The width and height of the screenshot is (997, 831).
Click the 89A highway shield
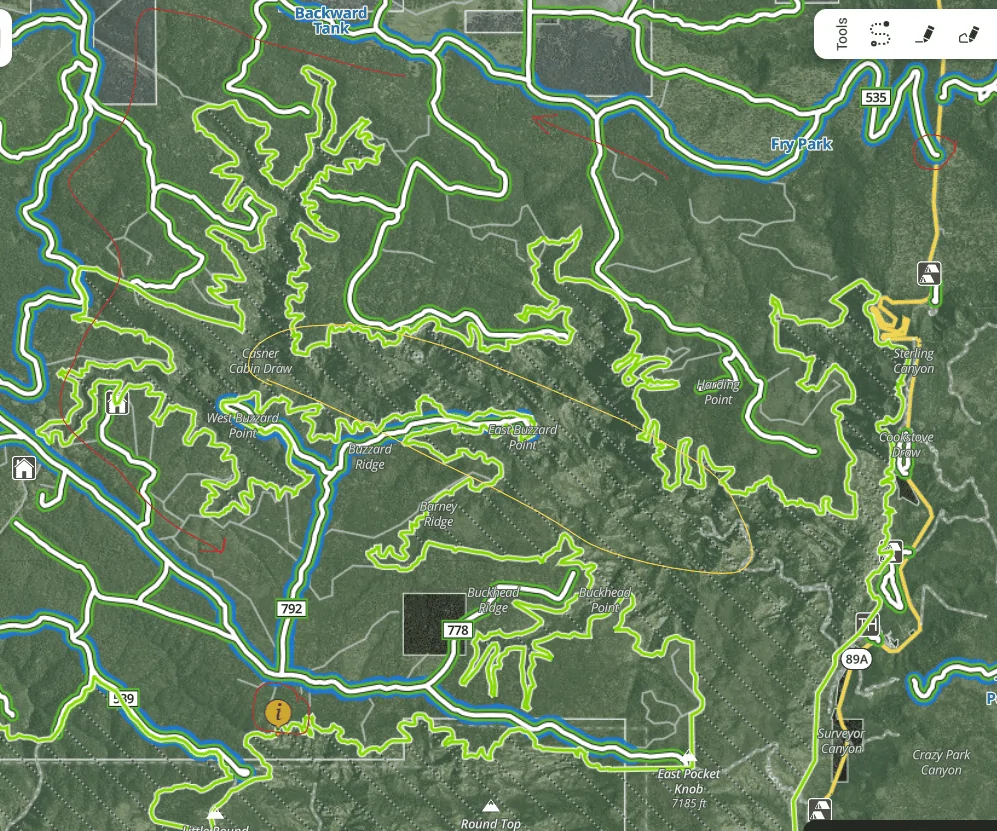856,659
